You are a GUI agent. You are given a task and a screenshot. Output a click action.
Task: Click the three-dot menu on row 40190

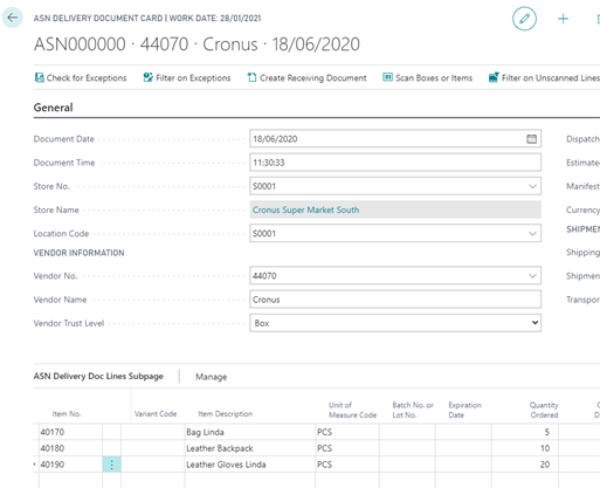[111, 465]
